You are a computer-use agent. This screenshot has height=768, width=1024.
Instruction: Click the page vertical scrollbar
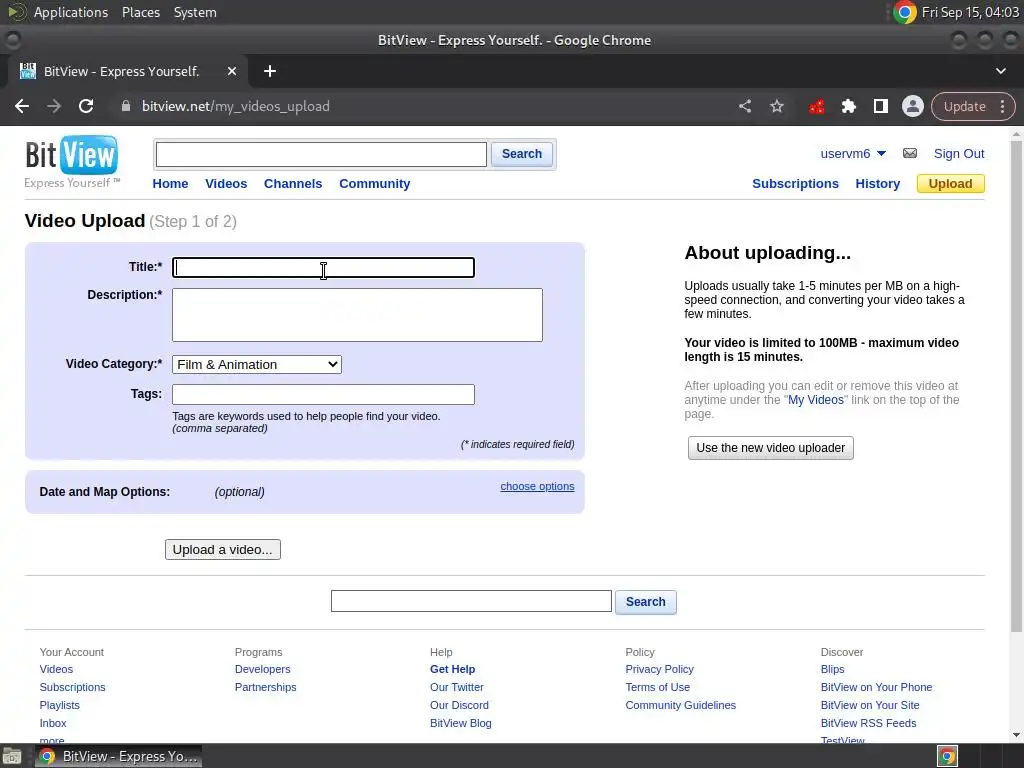[x=1016, y=385]
